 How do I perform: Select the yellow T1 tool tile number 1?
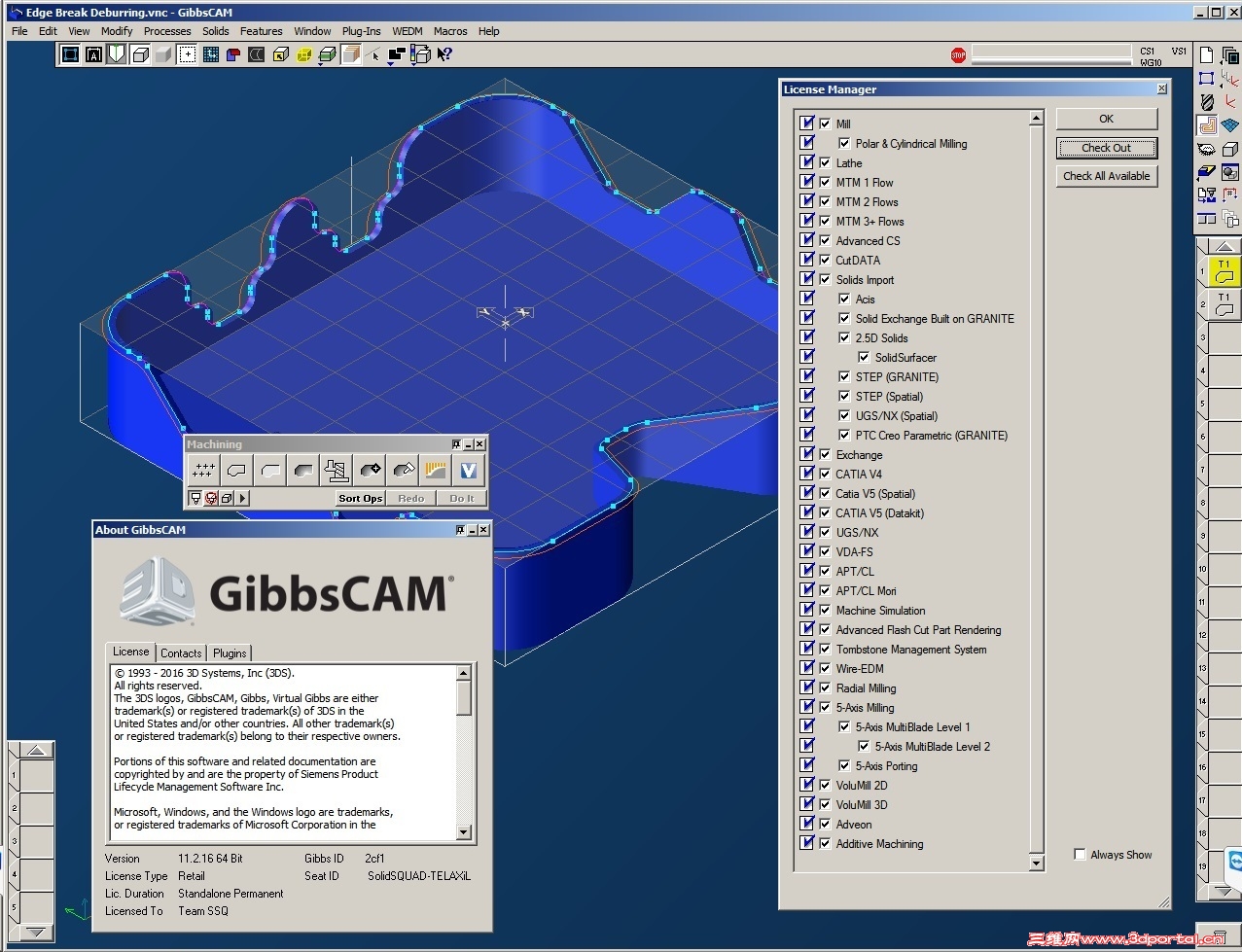click(1224, 271)
